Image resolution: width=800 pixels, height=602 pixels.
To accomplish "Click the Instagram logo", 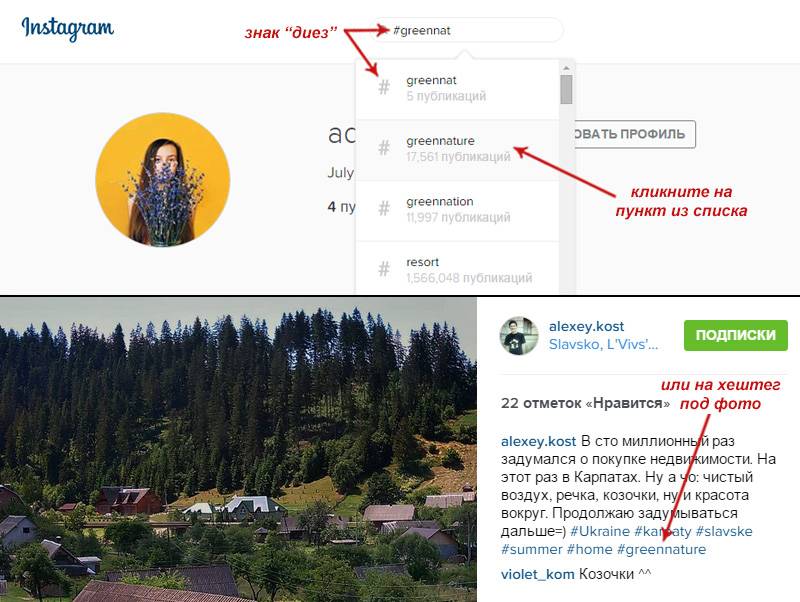I will tap(67, 28).
